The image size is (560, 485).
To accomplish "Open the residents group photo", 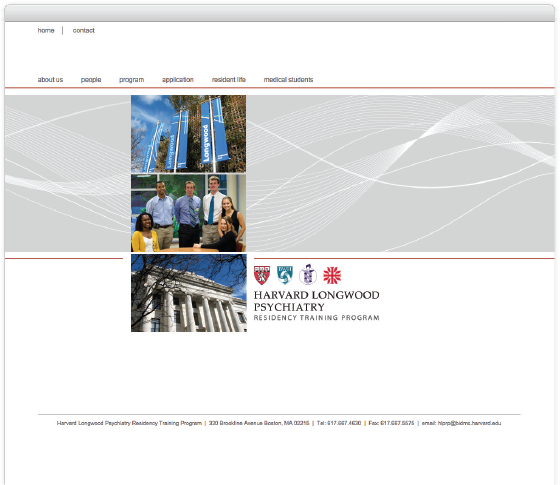I will click(x=188, y=213).
